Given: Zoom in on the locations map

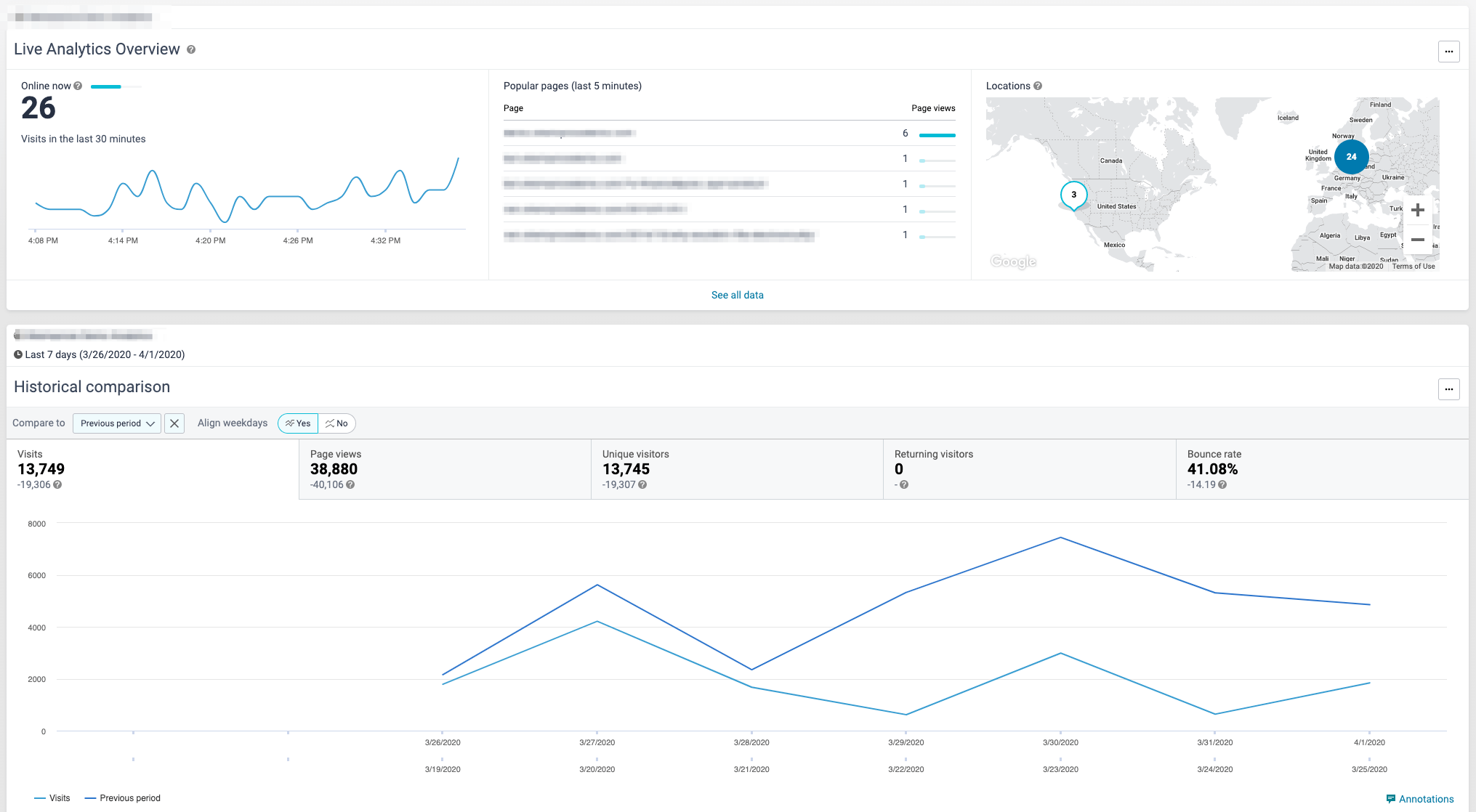Looking at the screenshot, I should (x=1417, y=211).
